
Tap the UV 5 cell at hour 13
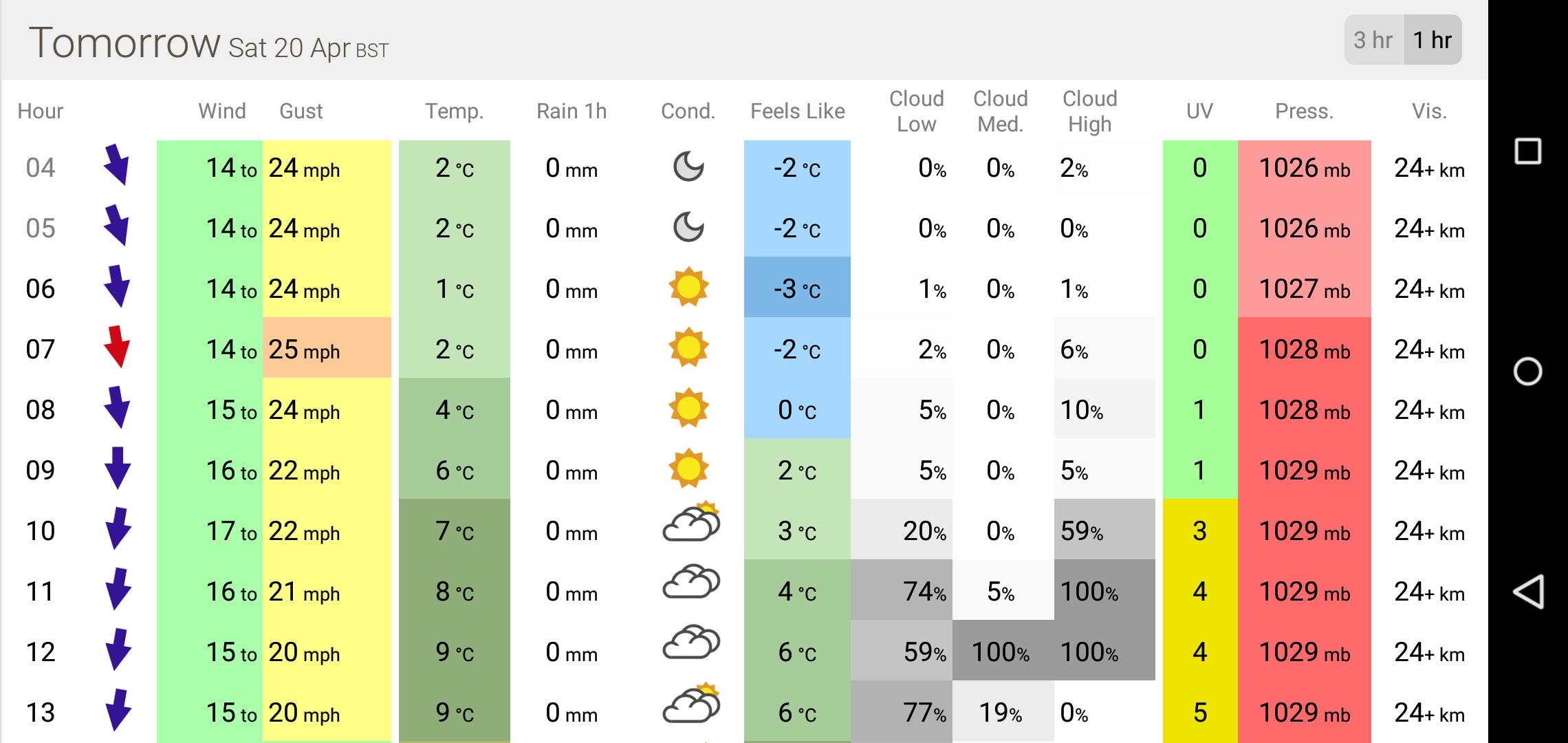click(x=1199, y=713)
